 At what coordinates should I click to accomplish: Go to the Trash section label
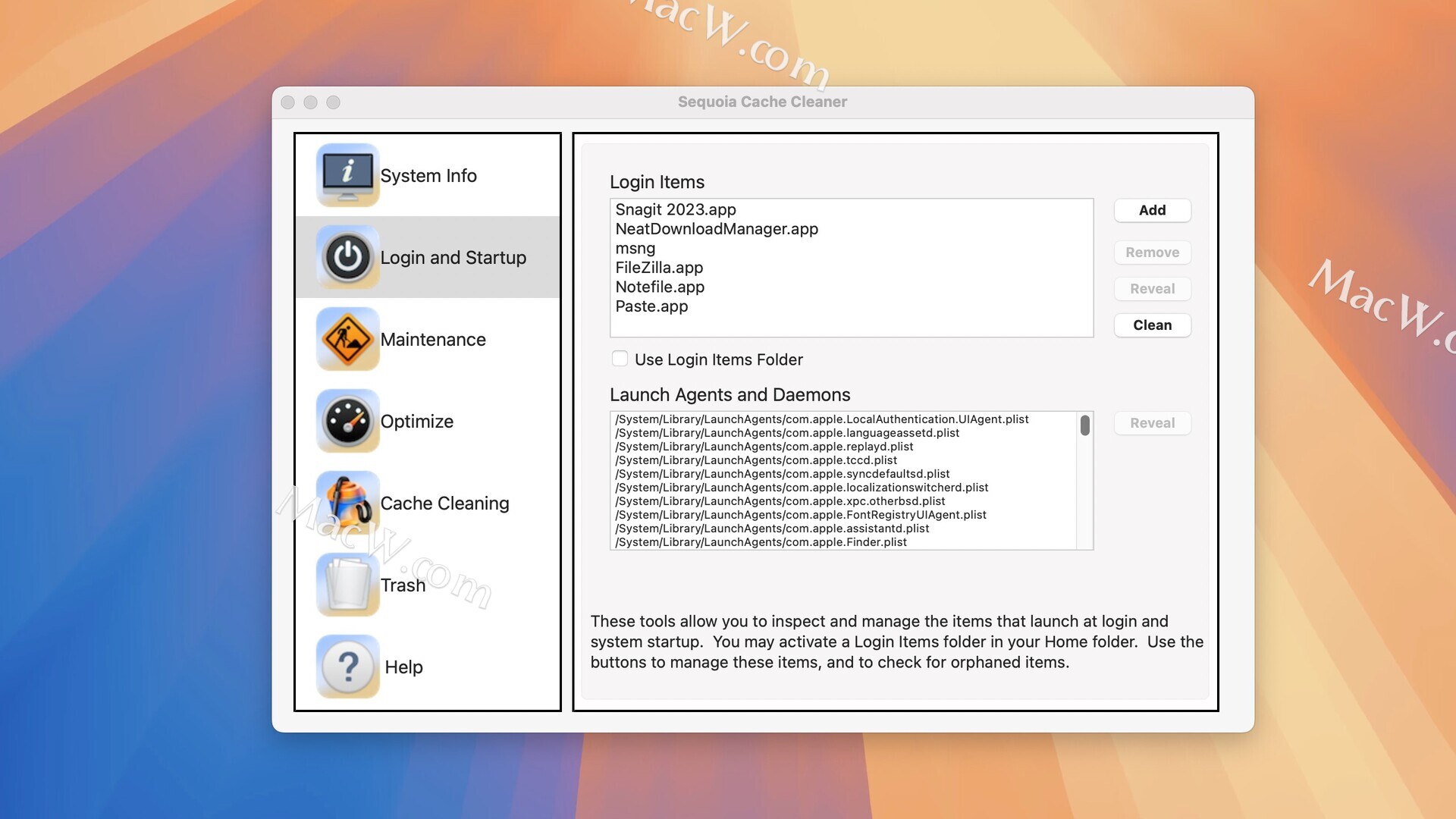point(403,585)
